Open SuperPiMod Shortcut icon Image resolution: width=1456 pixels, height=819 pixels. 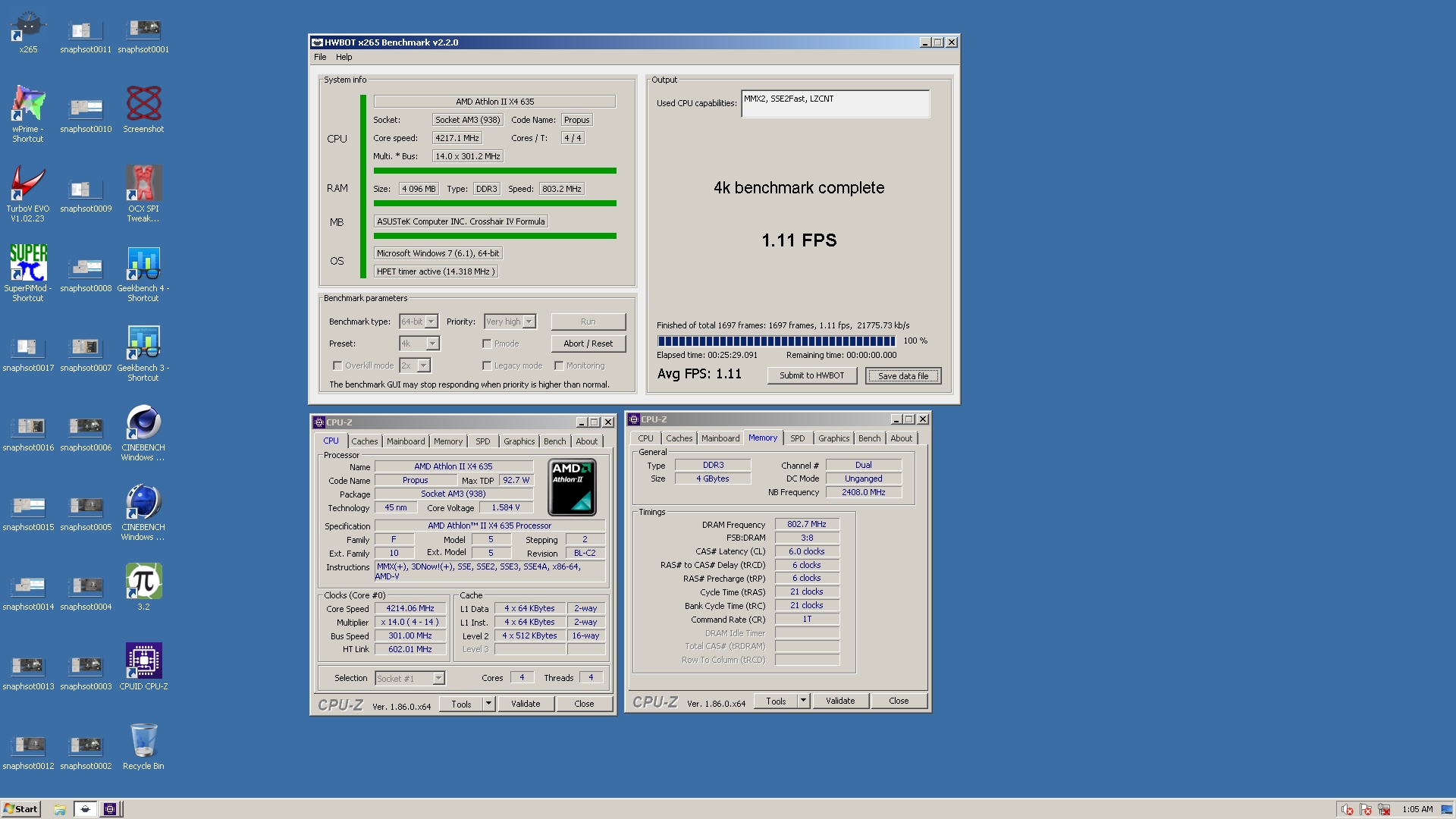click(28, 272)
